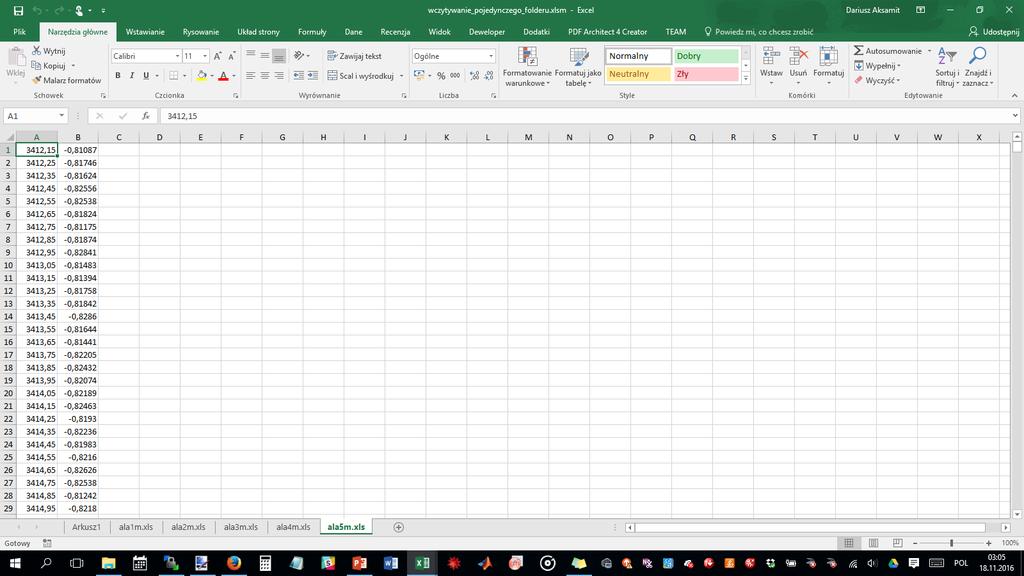Image resolution: width=1024 pixels, height=576 pixels.
Task: Add a new sheet with plus icon
Action: pos(398,527)
